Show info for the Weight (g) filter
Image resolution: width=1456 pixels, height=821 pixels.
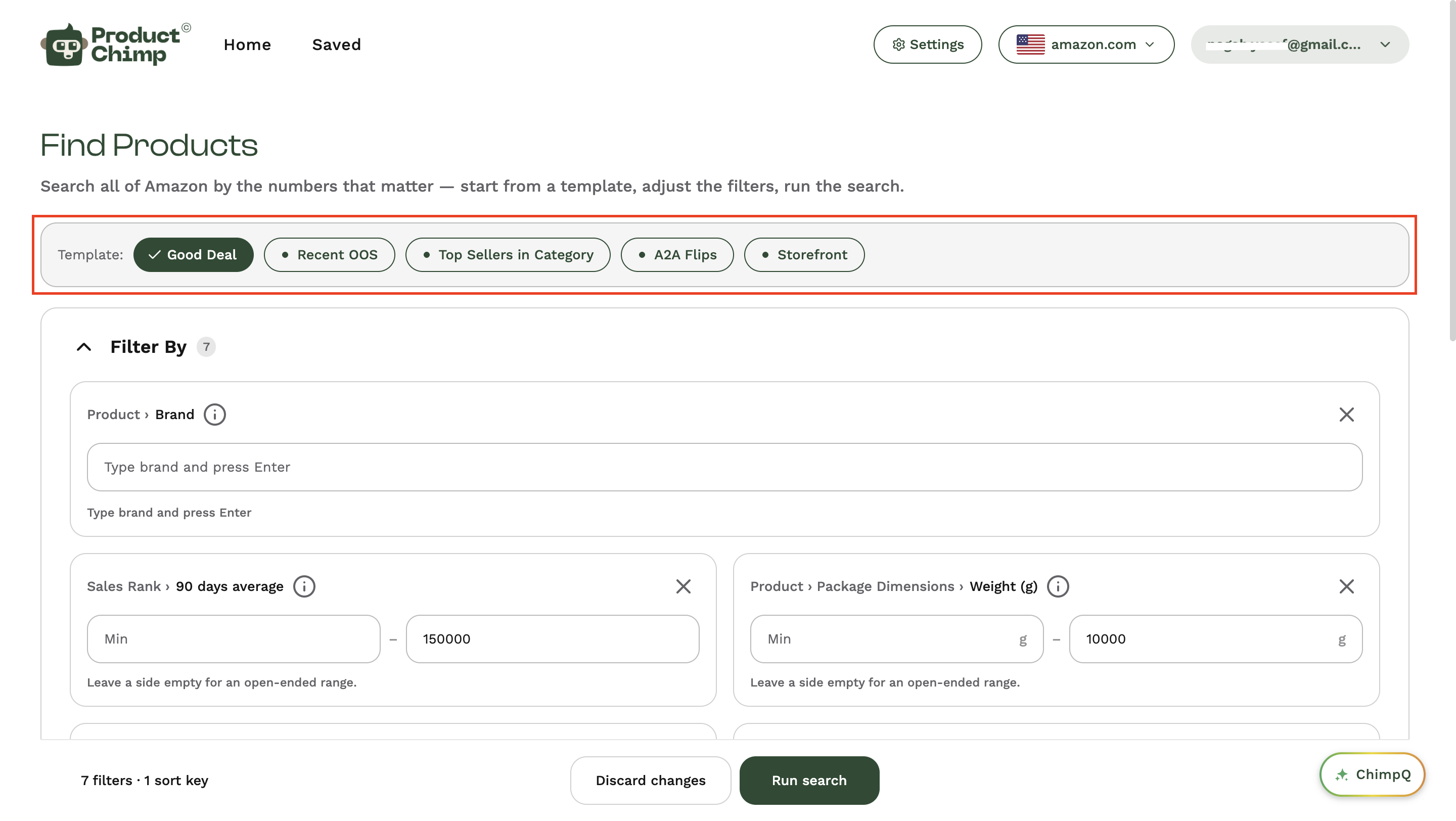click(1058, 586)
